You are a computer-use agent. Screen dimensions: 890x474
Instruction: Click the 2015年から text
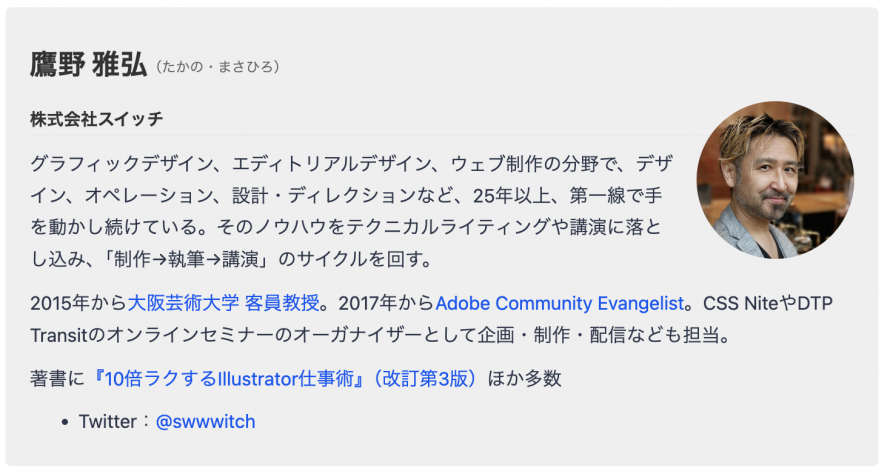(78, 303)
